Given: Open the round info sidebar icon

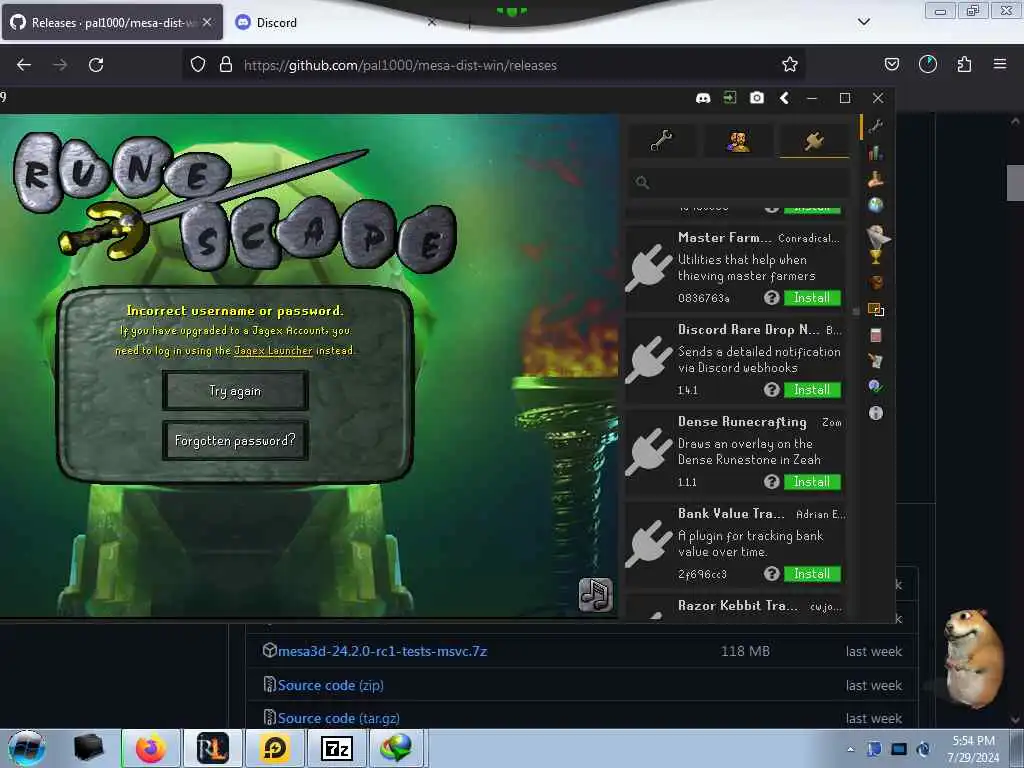Looking at the screenshot, I should click(x=876, y=413).
